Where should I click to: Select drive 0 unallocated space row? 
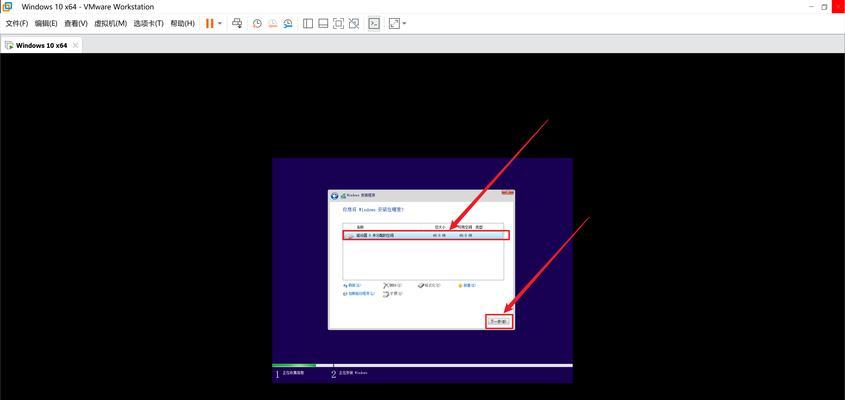pos(425,235)
